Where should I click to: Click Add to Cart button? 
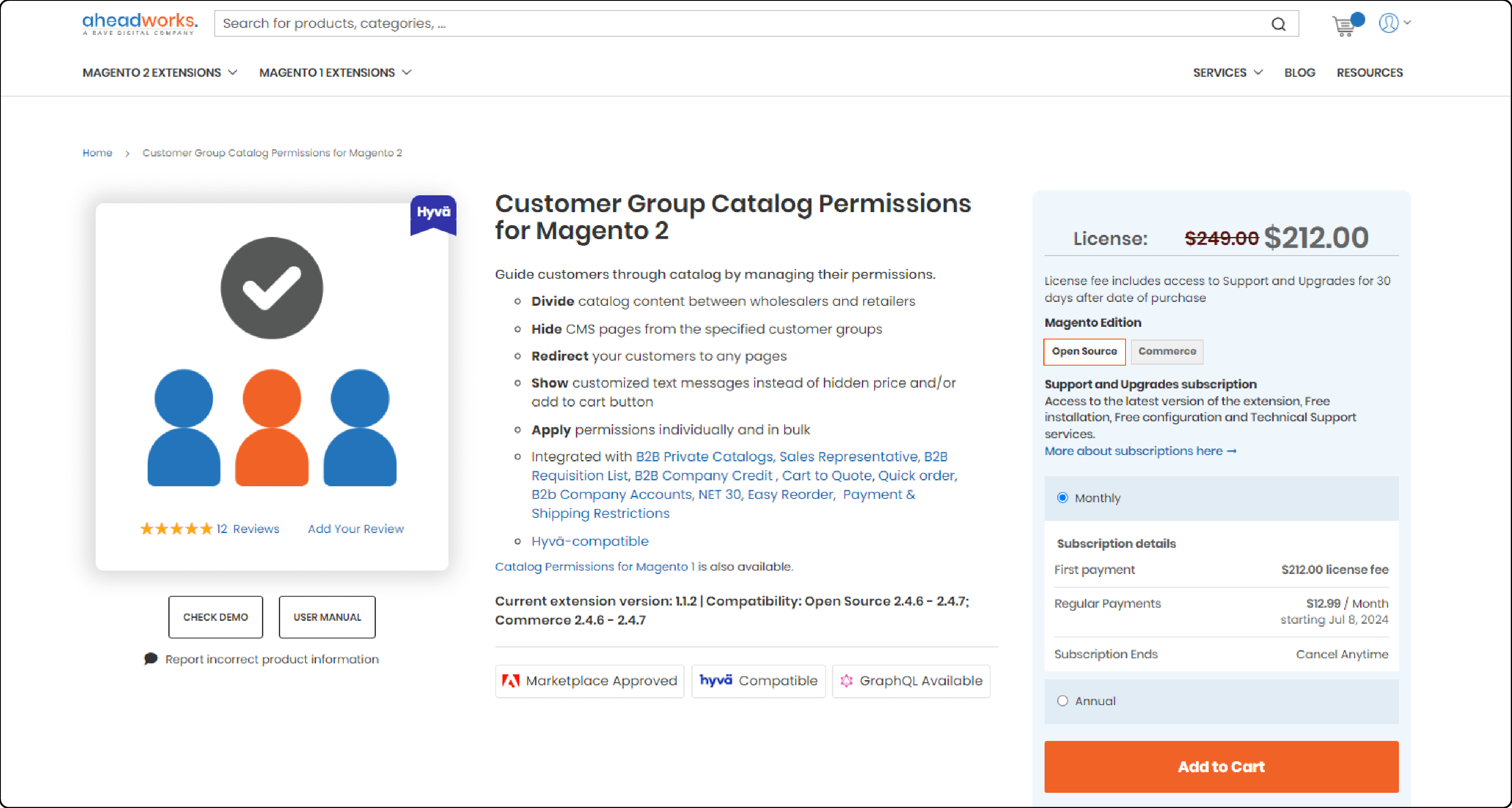pos(1221,766)
